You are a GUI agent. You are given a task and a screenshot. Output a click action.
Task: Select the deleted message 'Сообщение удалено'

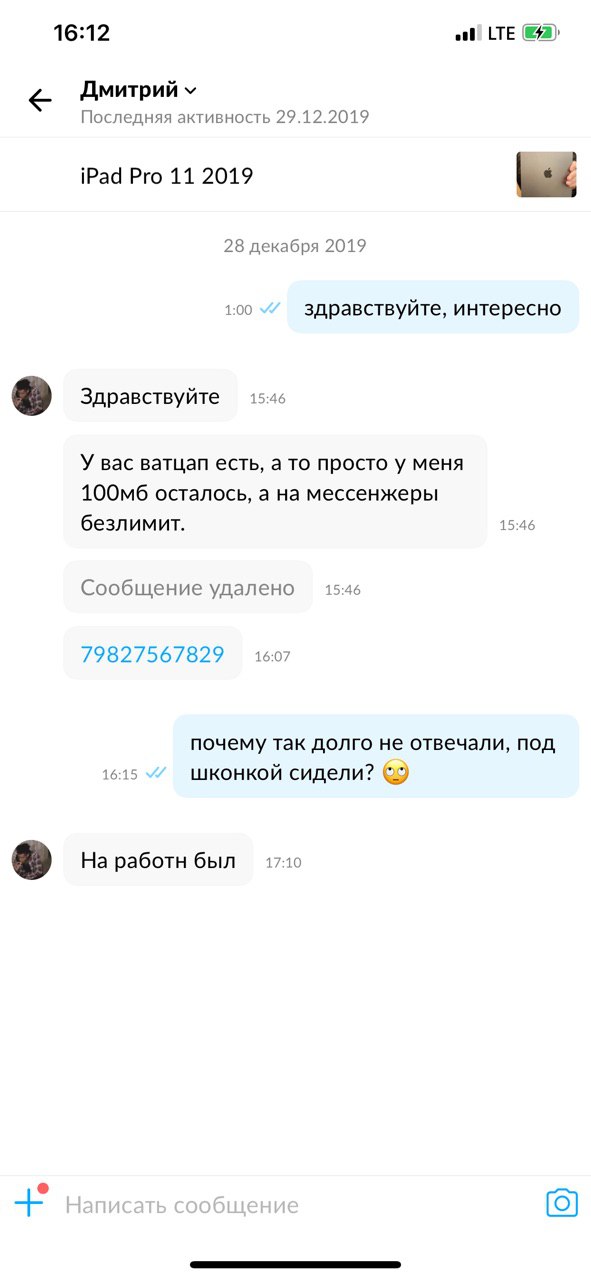pos(188,587)
